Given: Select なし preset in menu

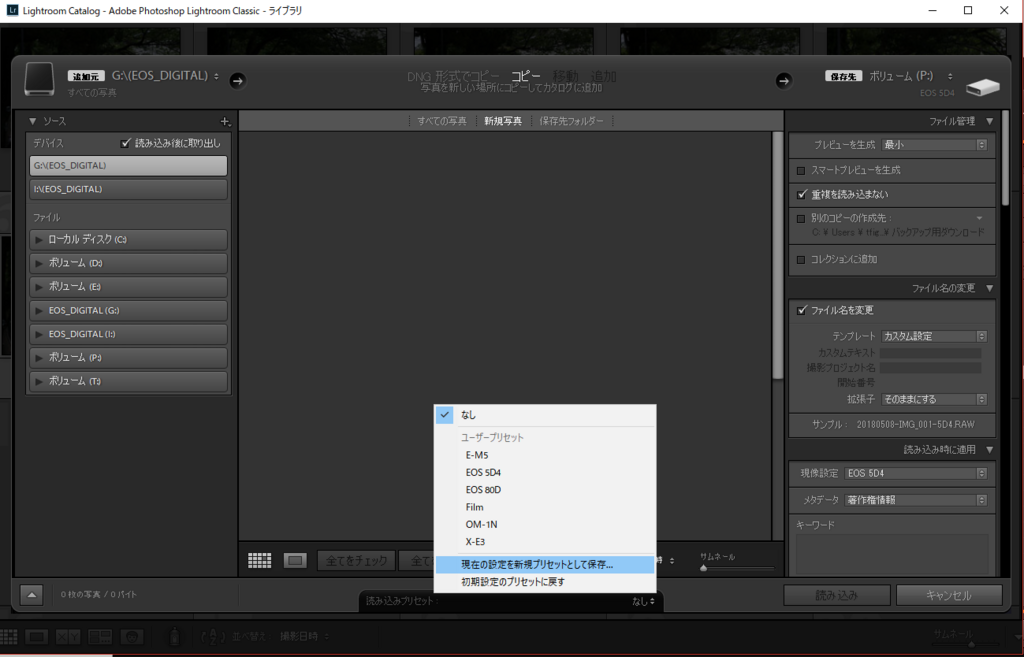Looking at the screenshot, I should coord(545,415).
